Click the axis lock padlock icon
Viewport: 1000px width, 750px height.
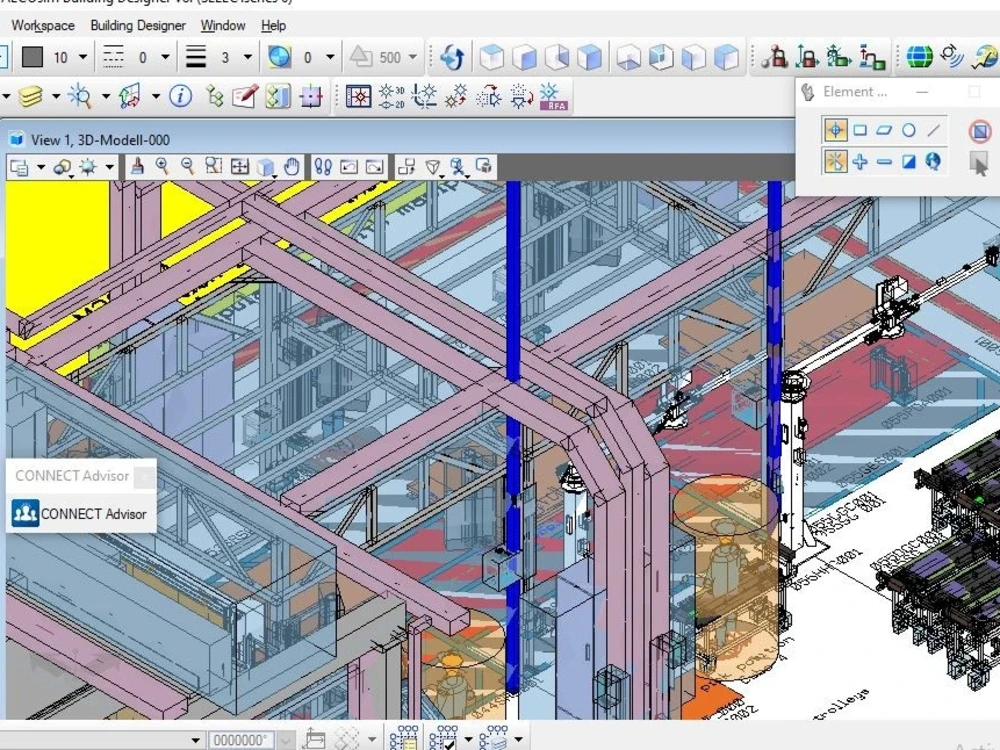pos(807,57)
